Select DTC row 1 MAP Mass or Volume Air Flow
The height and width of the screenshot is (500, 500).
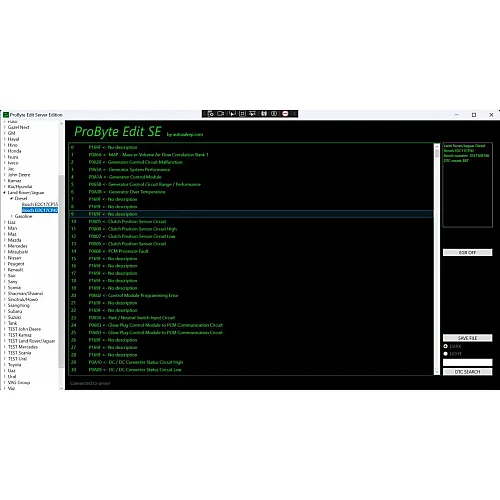pos(251,155)
